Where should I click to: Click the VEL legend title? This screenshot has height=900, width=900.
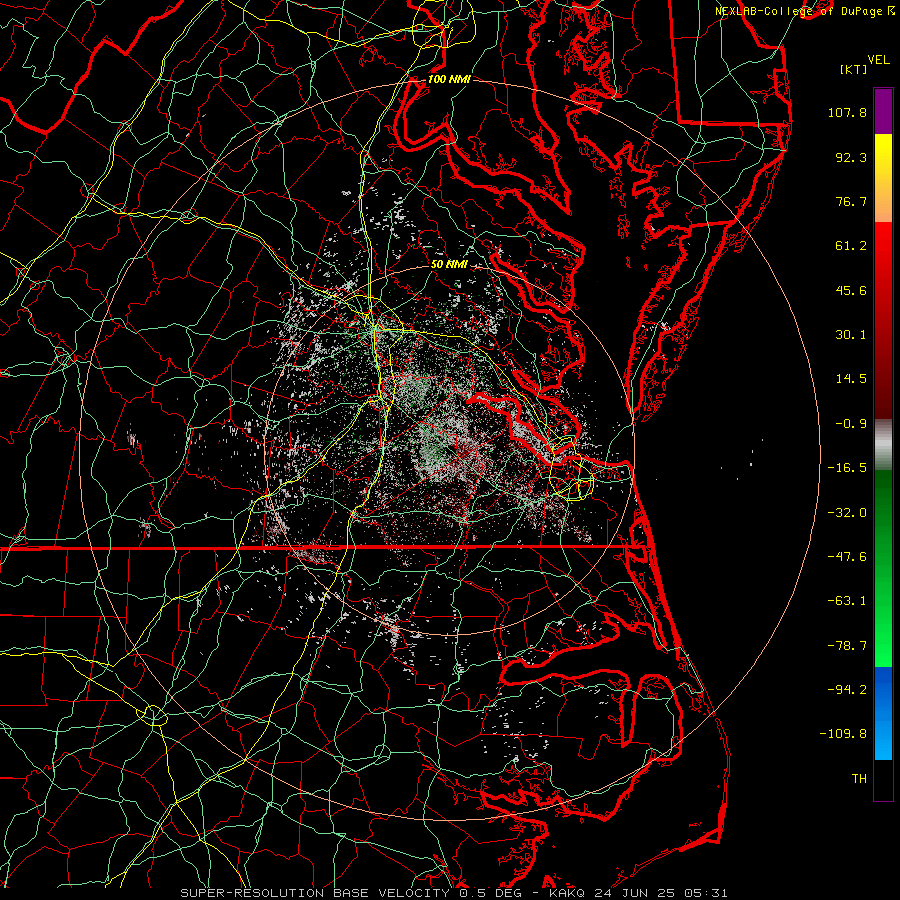click(x=878, y=60)
